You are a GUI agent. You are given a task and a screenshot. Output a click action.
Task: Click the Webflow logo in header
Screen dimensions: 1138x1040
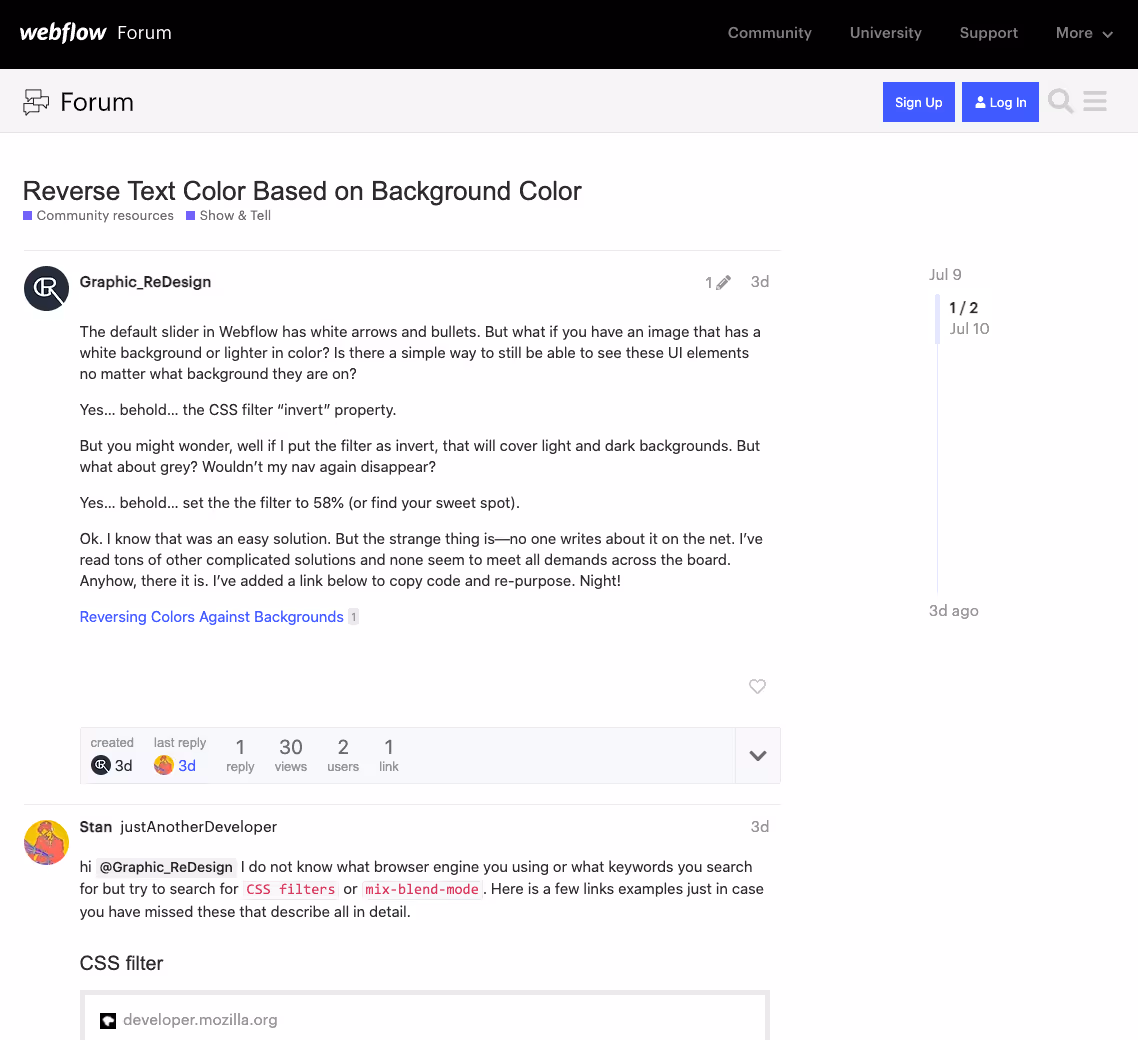[63, 33]
